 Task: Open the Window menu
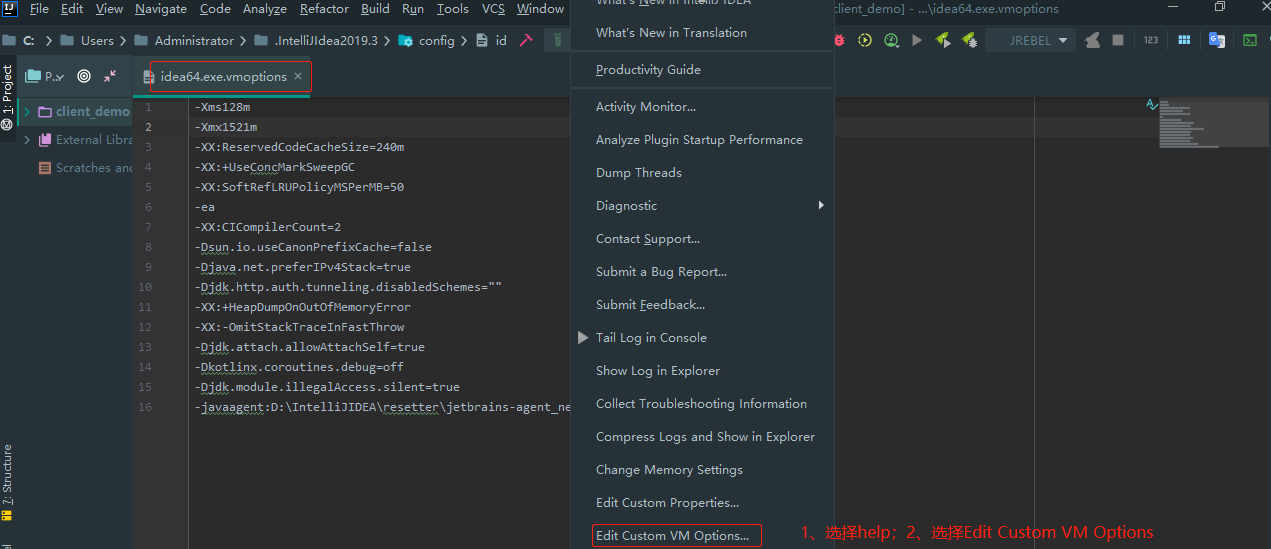coord(540,9)
